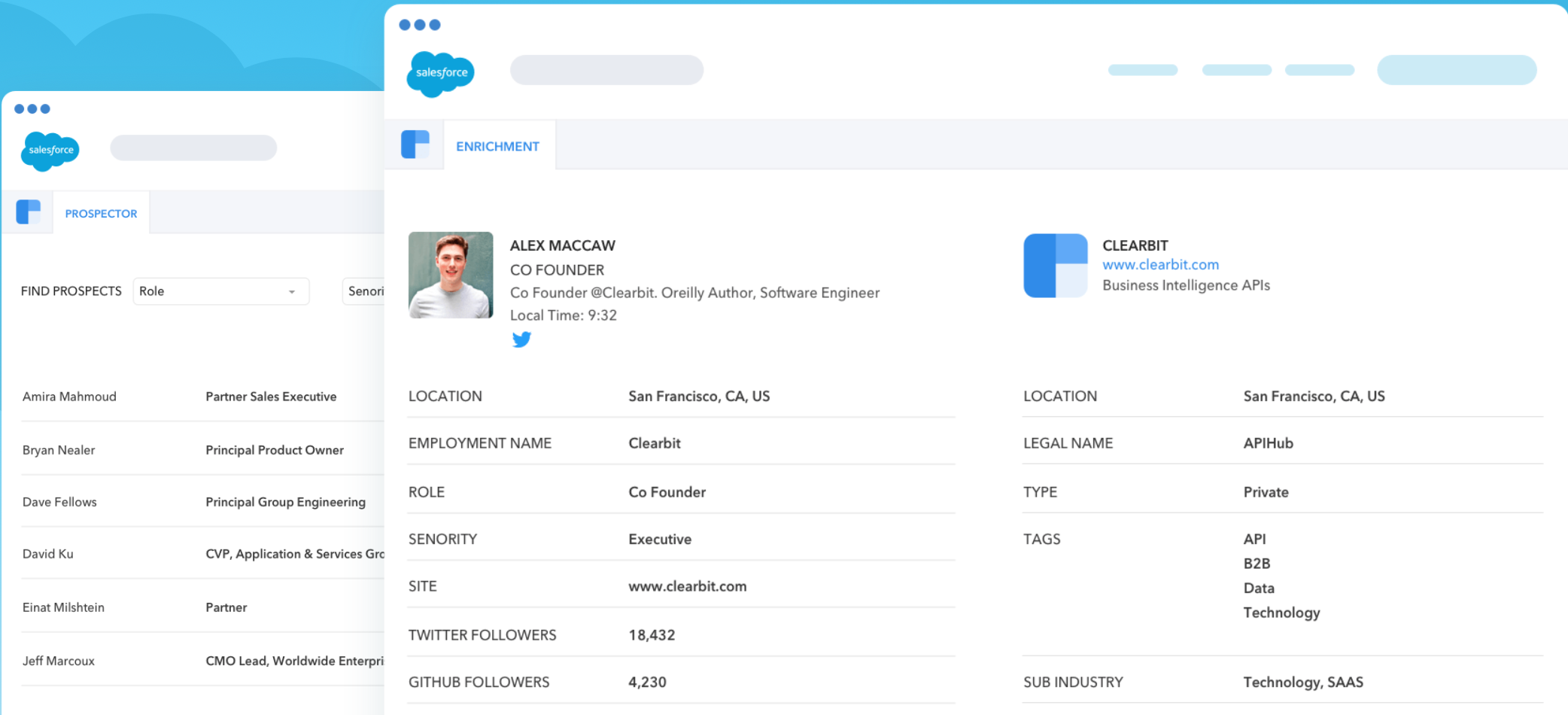
Task: Select the Jeff Marcoux prospect row
Action: 203,661
